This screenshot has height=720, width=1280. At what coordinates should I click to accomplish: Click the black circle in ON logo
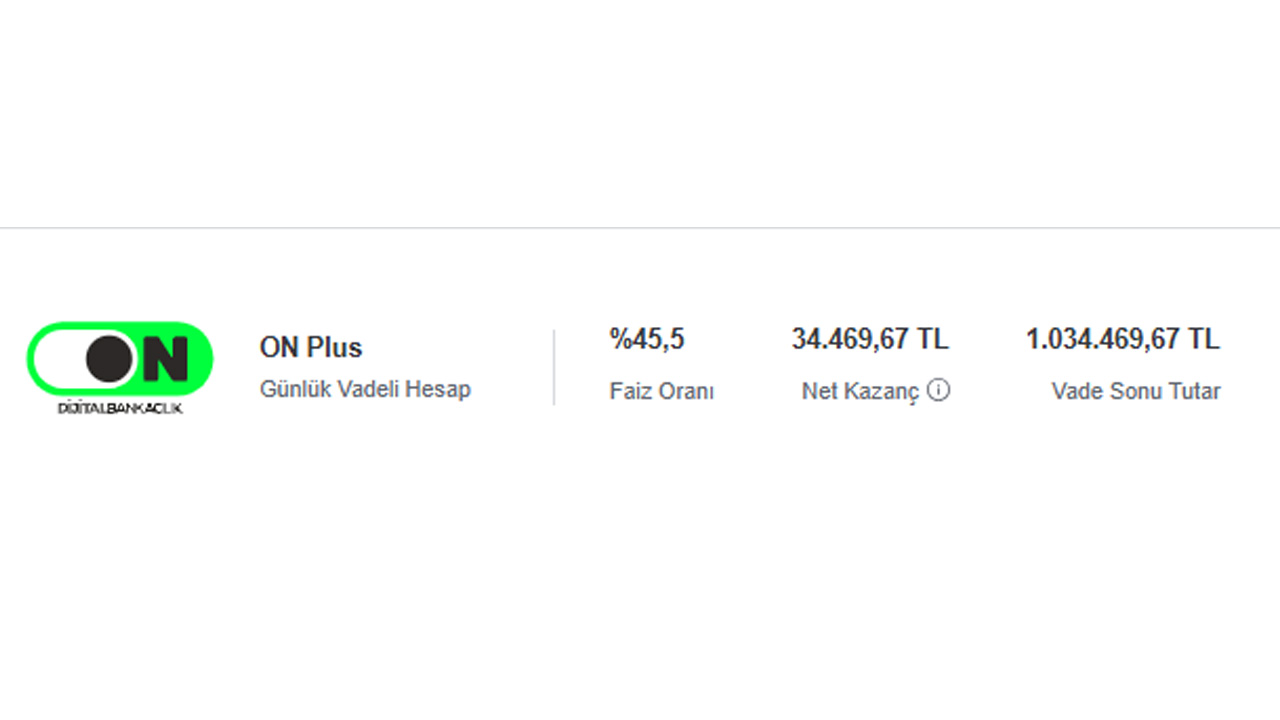point(109,359)
